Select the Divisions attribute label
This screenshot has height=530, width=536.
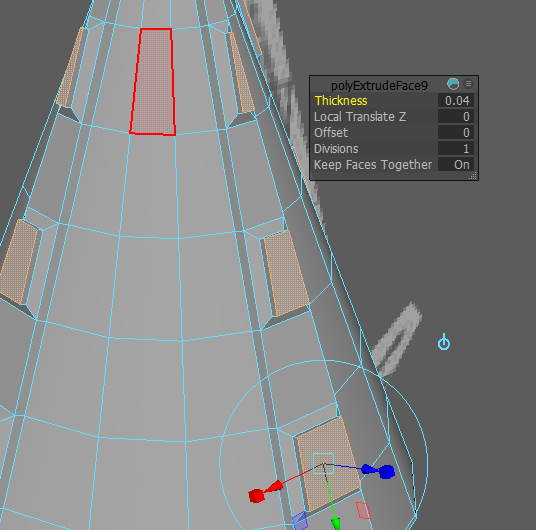click(x=336, y=149)
